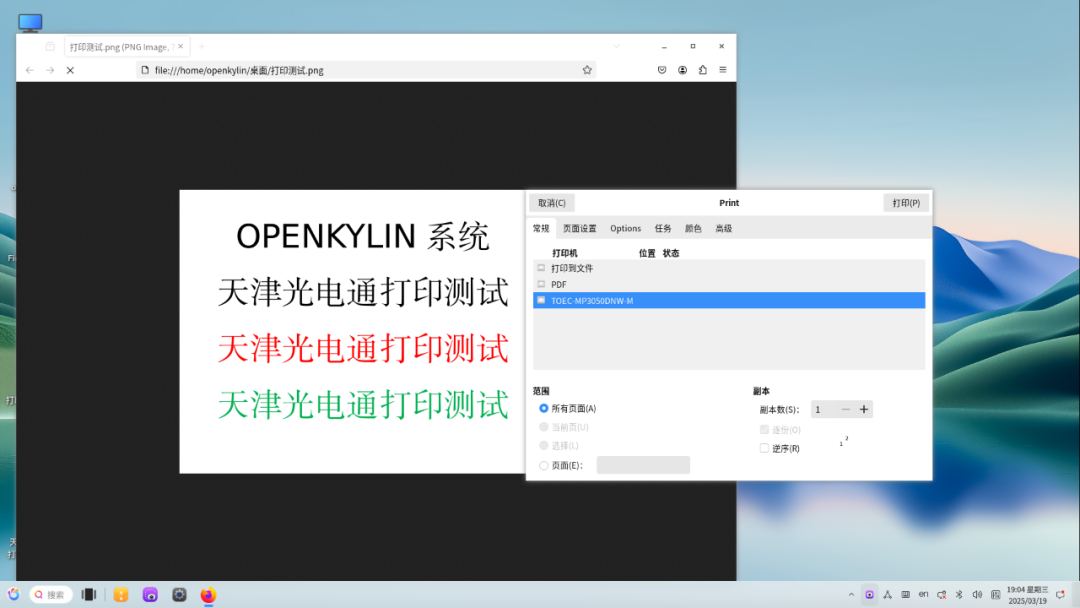This screenshot has width=1080, height=608.
Task: Click the 打印(P) print button
Action: (x=905, y=202)
